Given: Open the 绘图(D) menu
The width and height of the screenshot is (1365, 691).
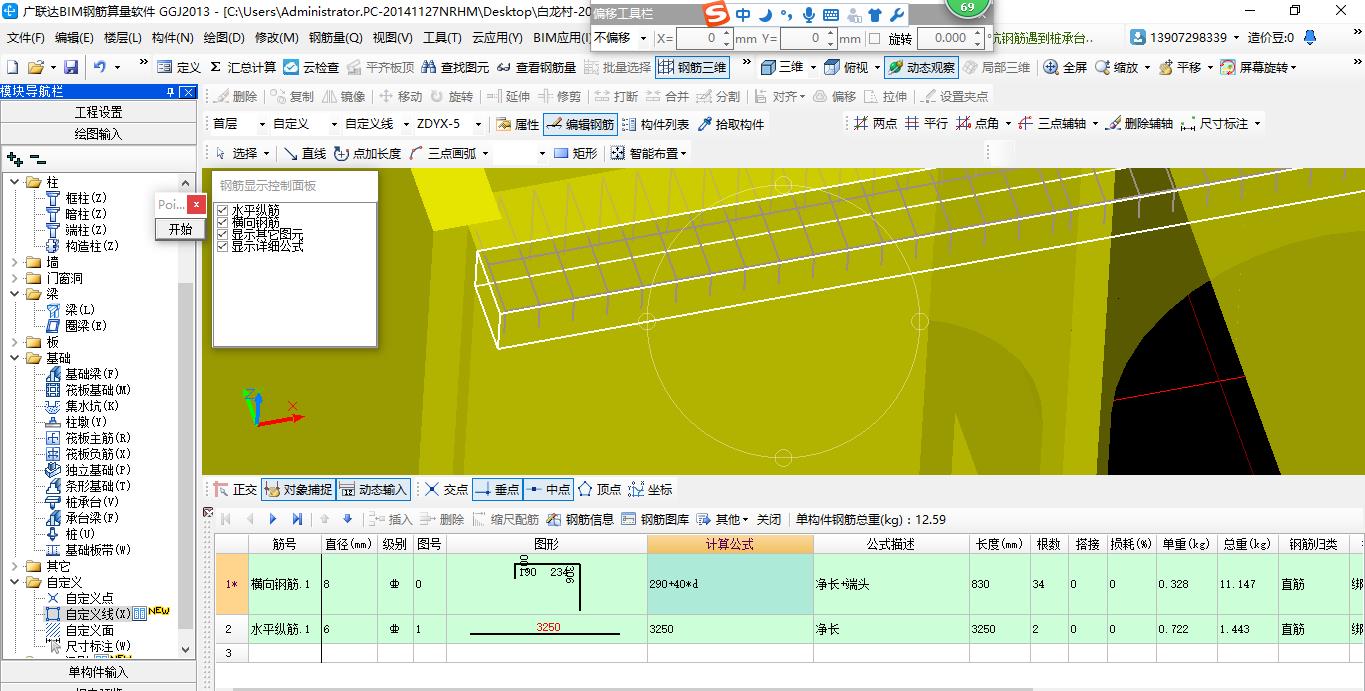Looking at the screenshot, I should click(223, 38).
